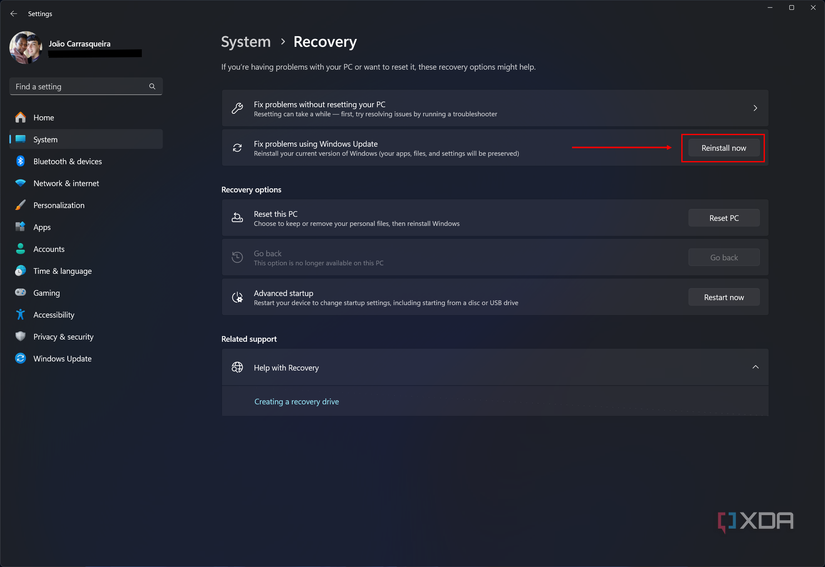Click the Advanced startup title text
The height and width of the screenshot is (567, 825).
[284, 293]
